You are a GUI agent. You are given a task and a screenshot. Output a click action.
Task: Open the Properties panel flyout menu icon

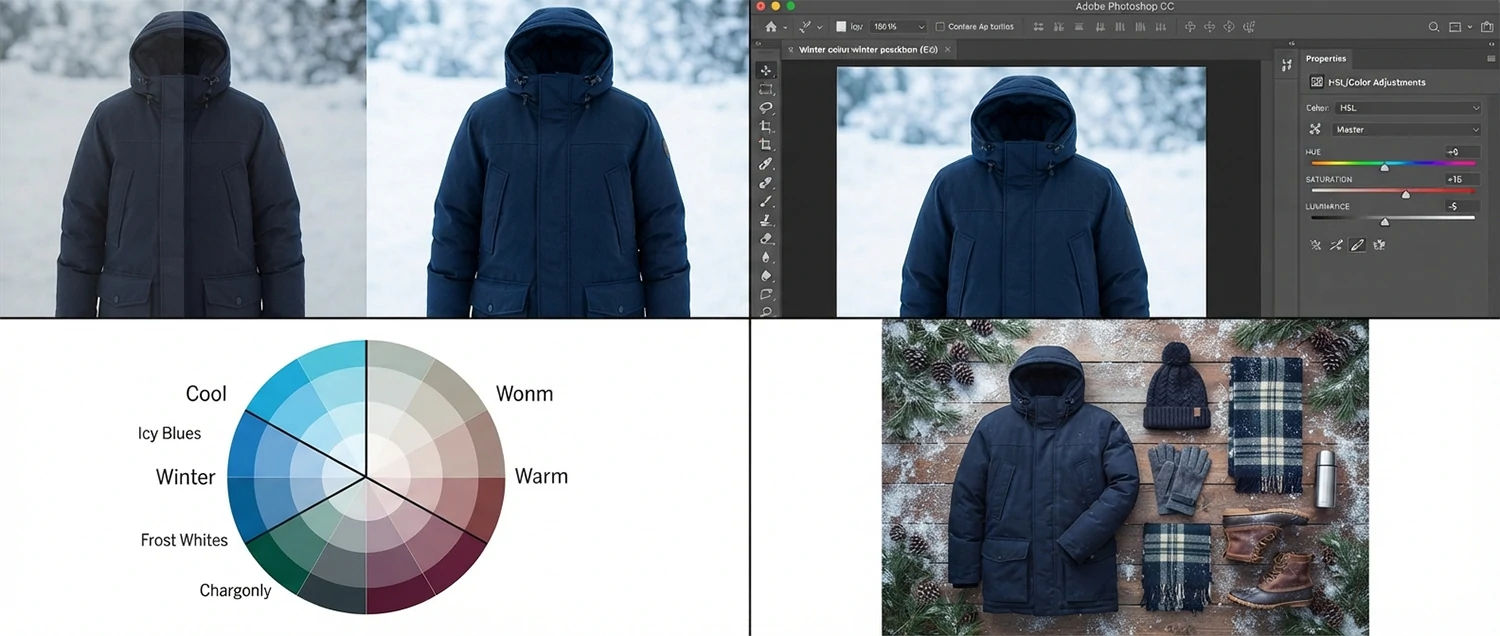[x=1491, y=58]
